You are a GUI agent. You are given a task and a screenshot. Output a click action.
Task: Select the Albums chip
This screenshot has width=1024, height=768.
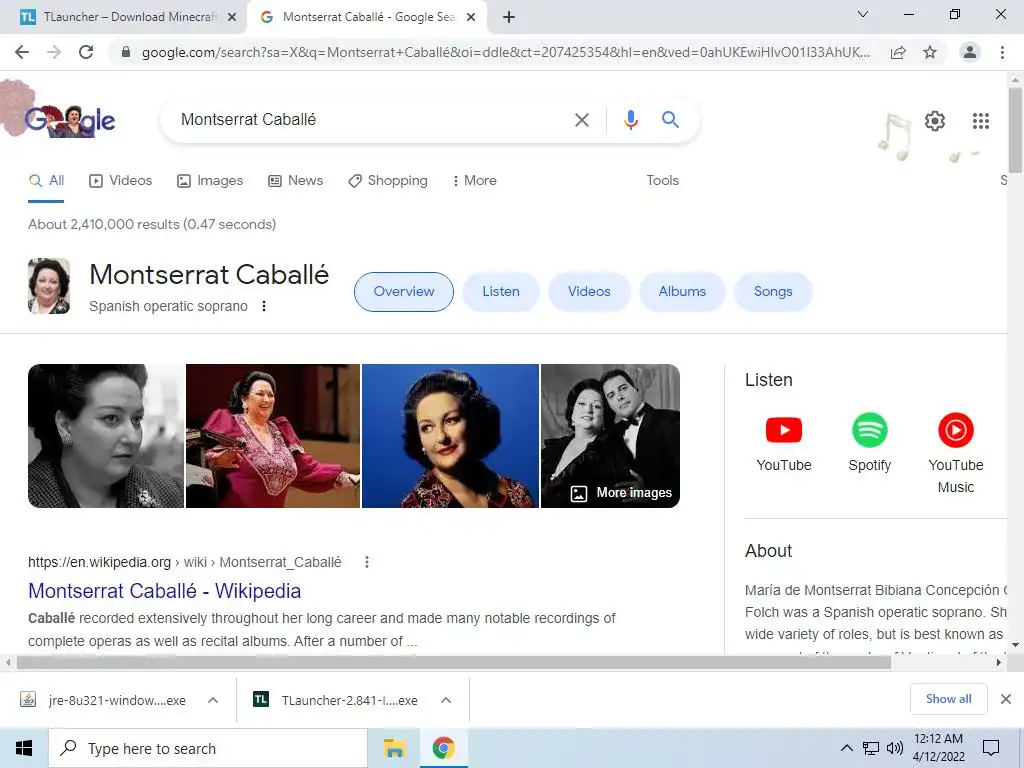[682, 291]
